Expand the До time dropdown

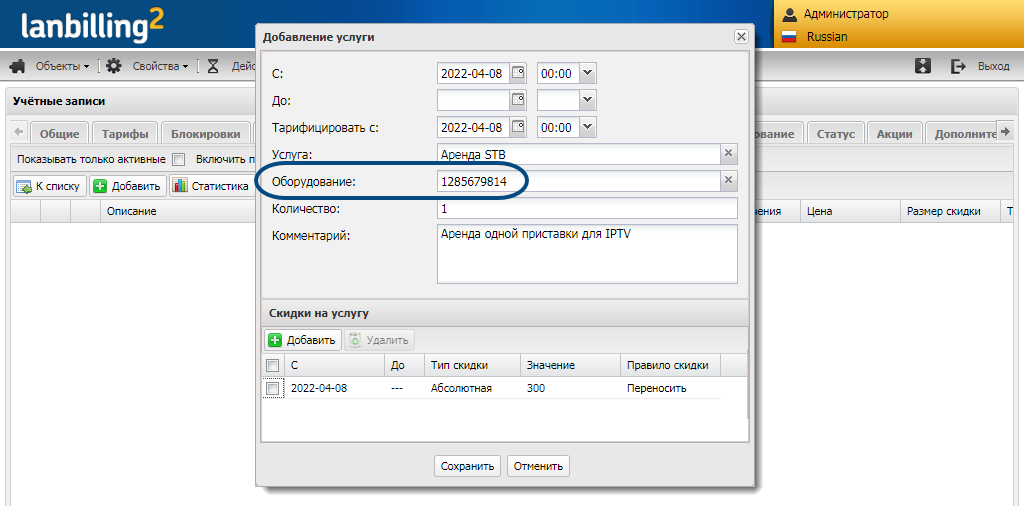[588, 100]
